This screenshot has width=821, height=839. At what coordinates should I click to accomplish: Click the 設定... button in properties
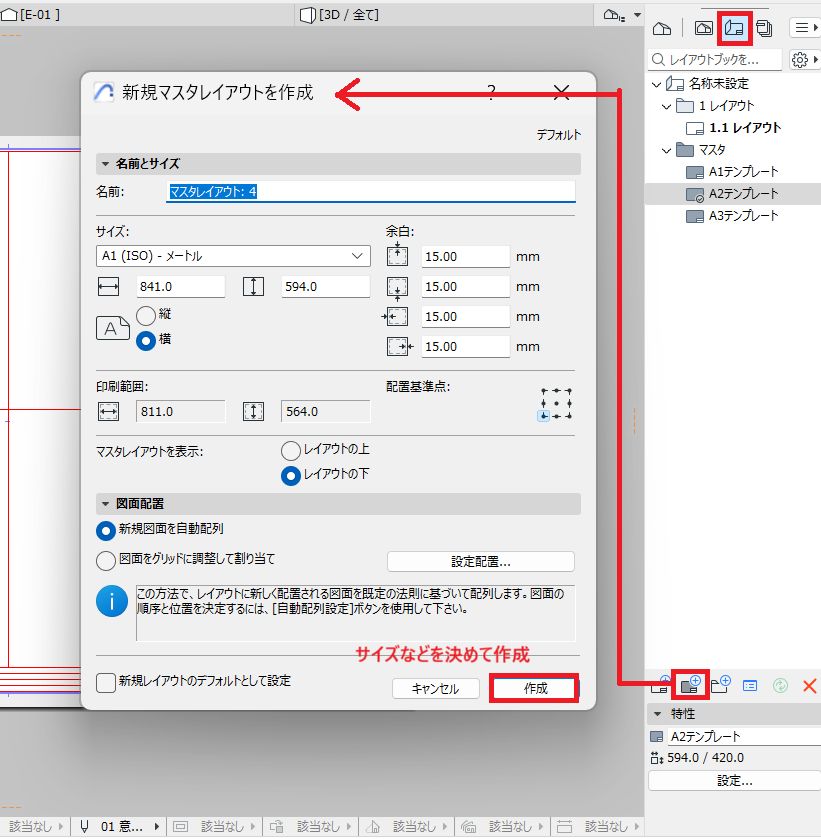[734, 781]
